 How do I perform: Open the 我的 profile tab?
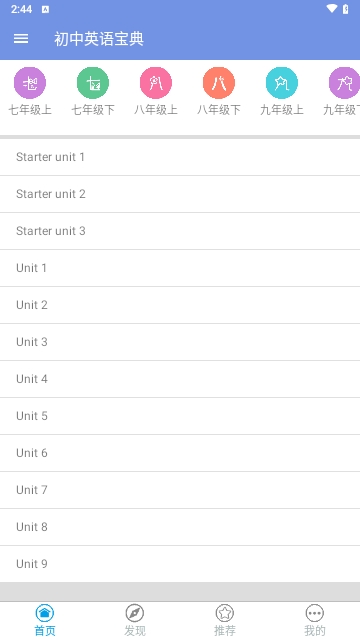315,620
